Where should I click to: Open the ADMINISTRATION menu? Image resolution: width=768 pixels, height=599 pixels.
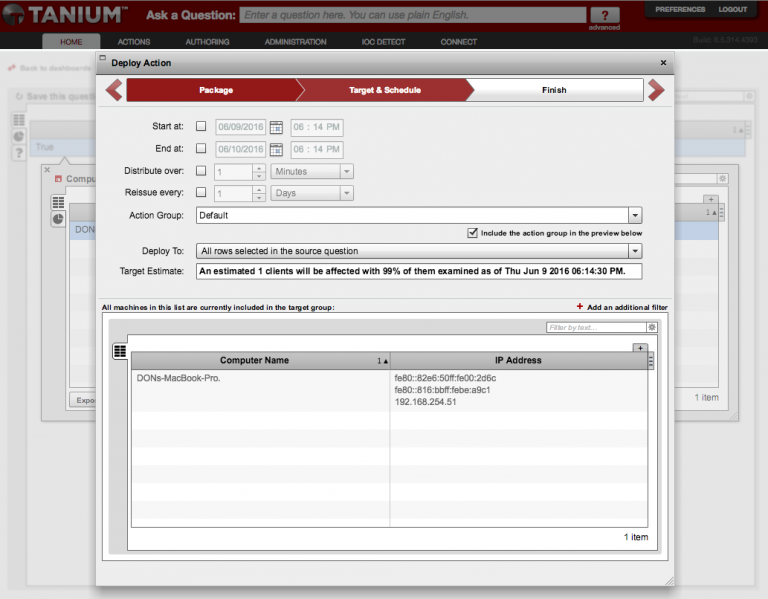(295, 42)
